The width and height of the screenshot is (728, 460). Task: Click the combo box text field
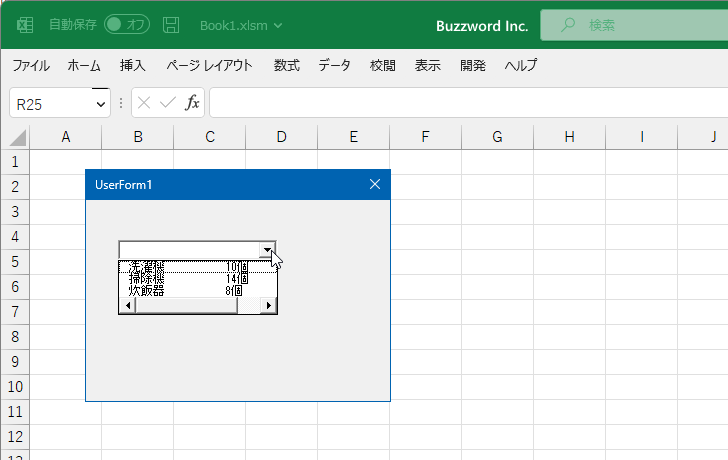pos(189,250)
